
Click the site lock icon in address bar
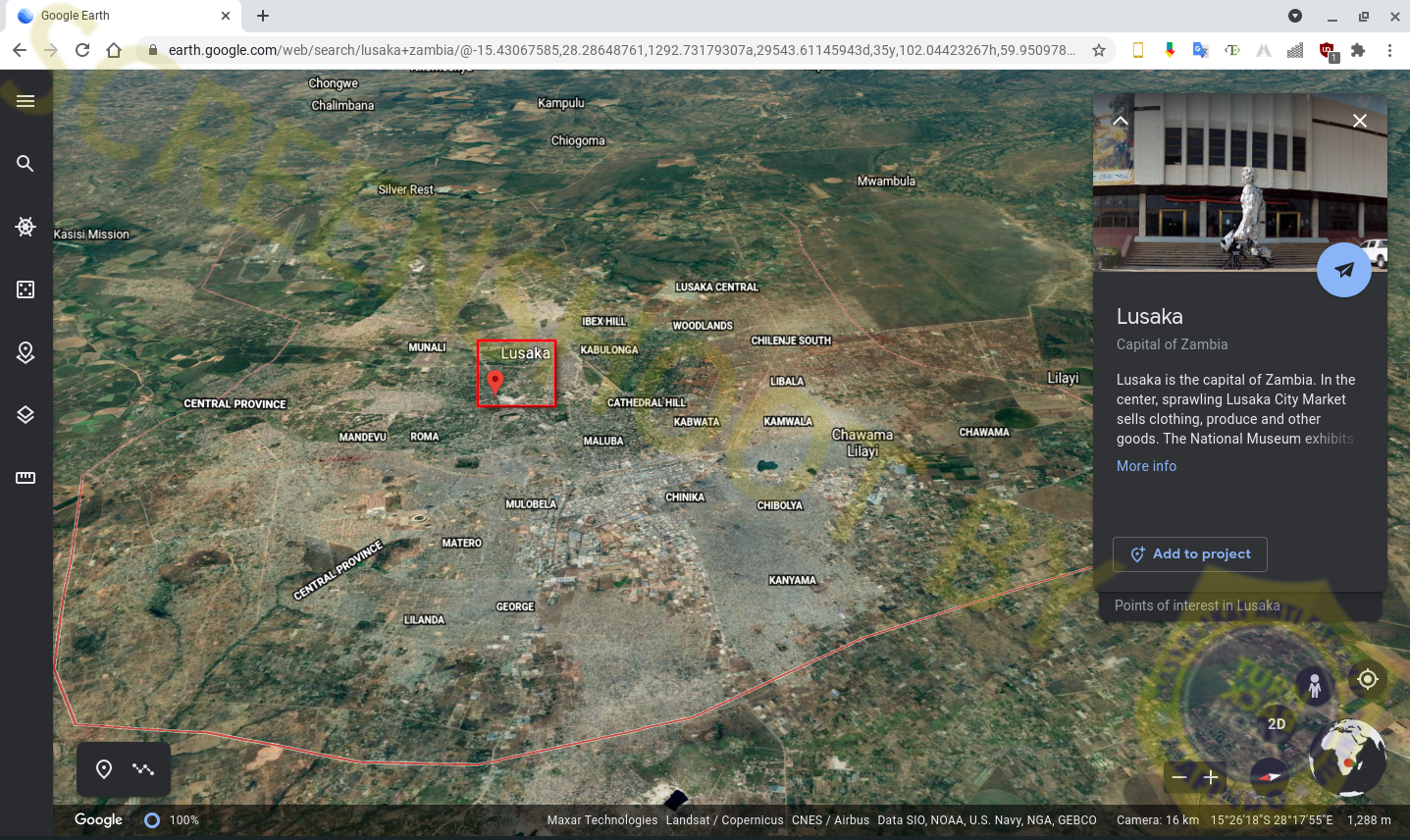(x=153, y=50)
